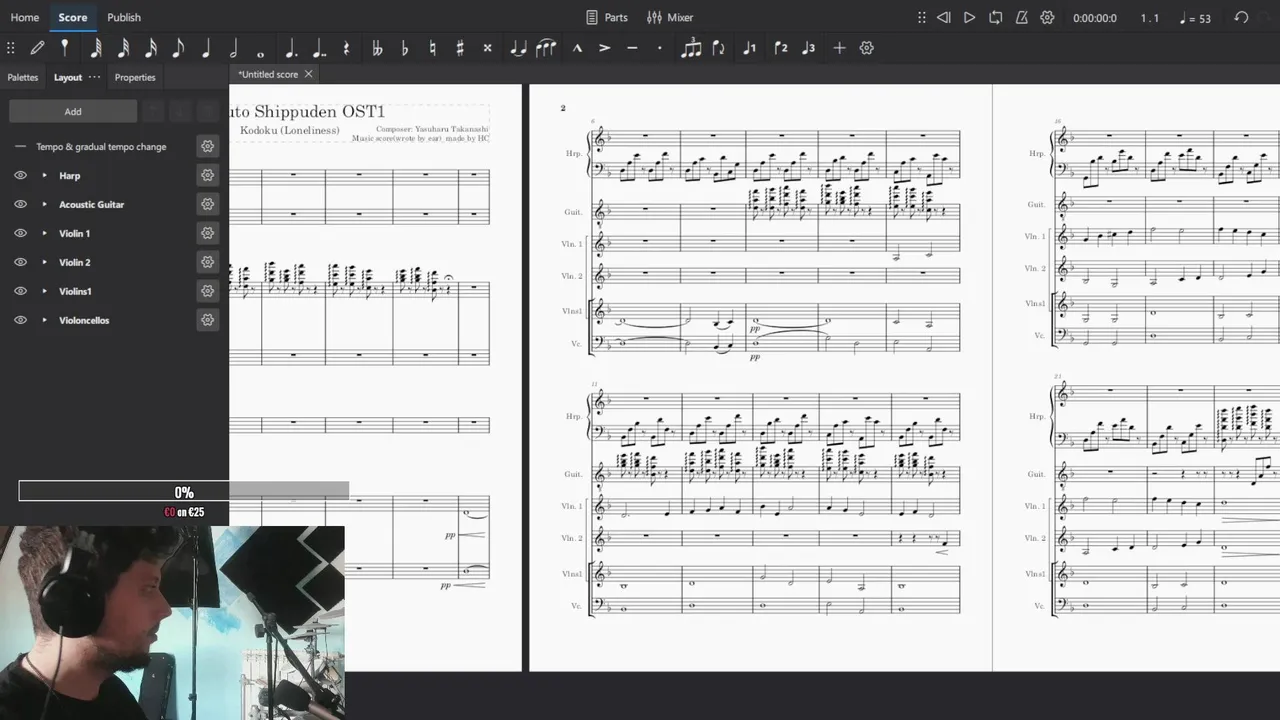
Task: Add accent articulation
Action: click(605, 48)
